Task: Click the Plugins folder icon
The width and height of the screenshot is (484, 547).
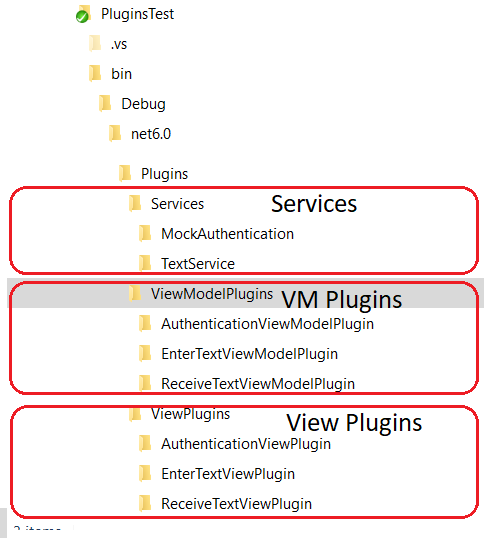Action: pos(125,173)
